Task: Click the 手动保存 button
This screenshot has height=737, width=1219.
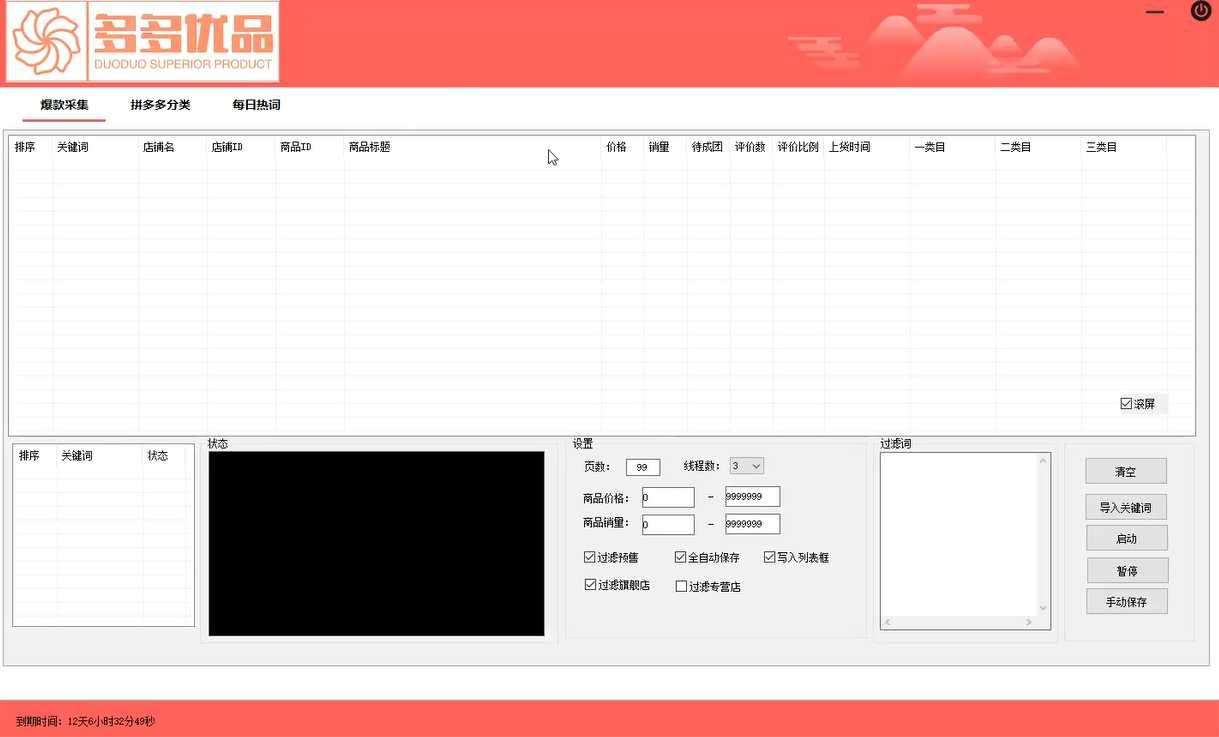Action: point(1127,602)
